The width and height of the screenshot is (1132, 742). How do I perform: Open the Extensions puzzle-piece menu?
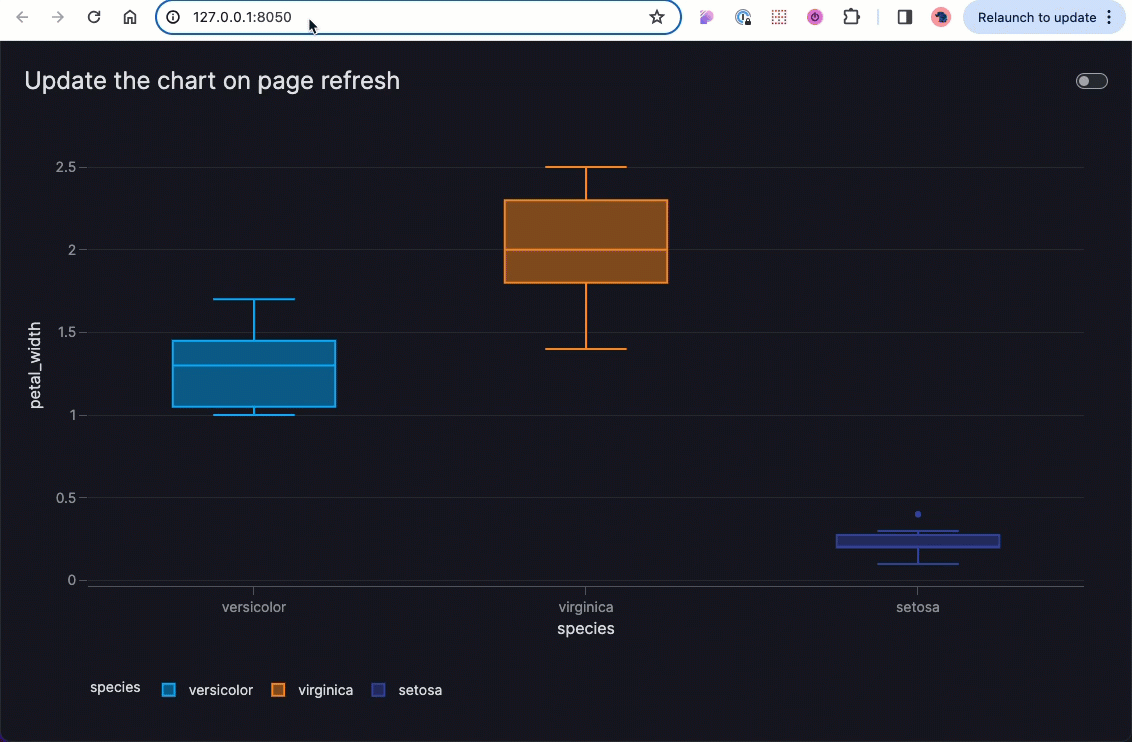[x=851, y=17]
